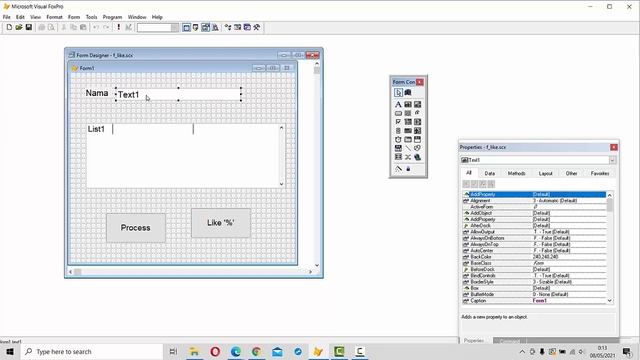The height and width of the screenshot is (360, 640).
Task: Toggle Builder Lock wand in Form Controls
Action: coord(398,169)
